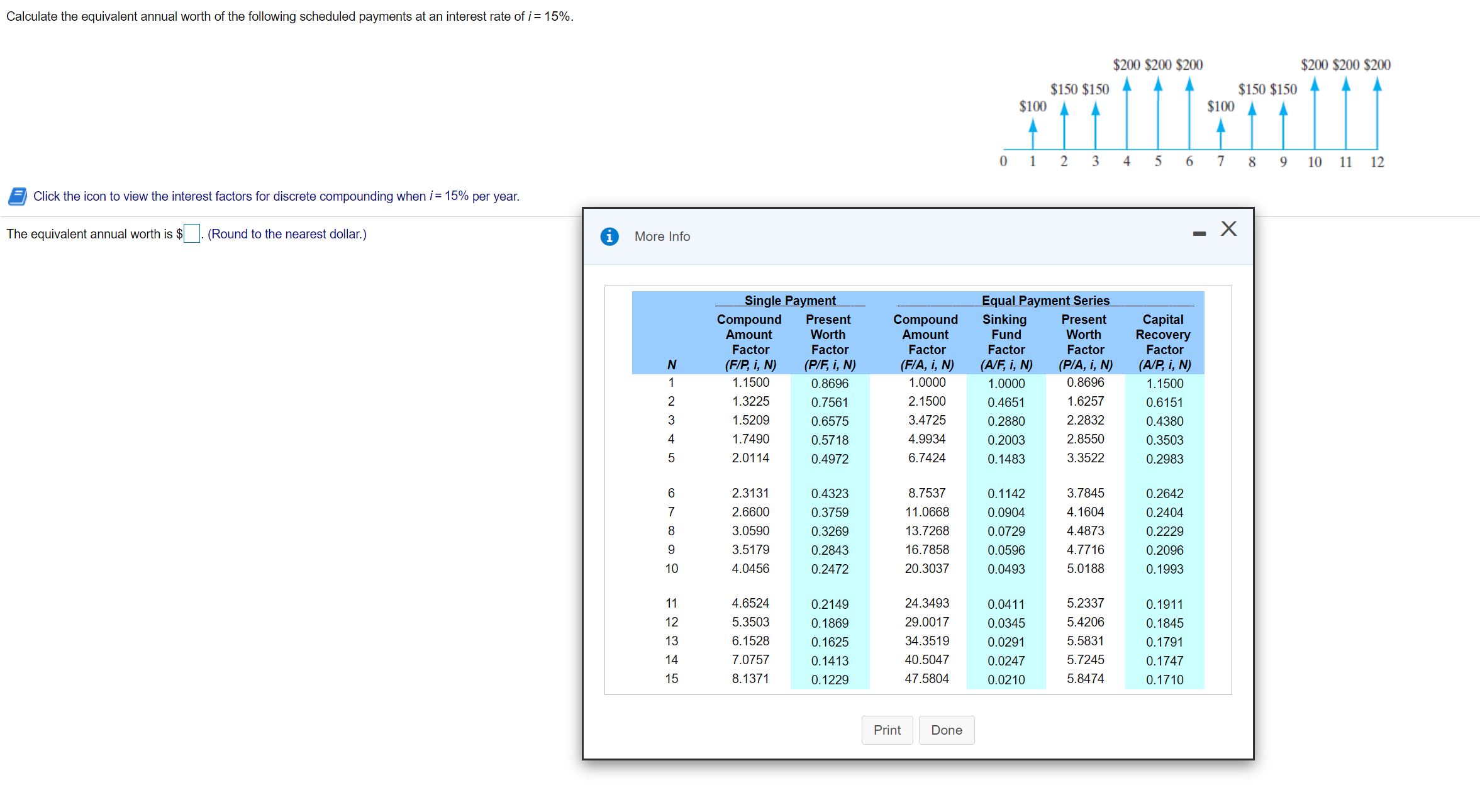
Task: Click year 0 on the cash flow diagram
Action: coord(1003,162)
